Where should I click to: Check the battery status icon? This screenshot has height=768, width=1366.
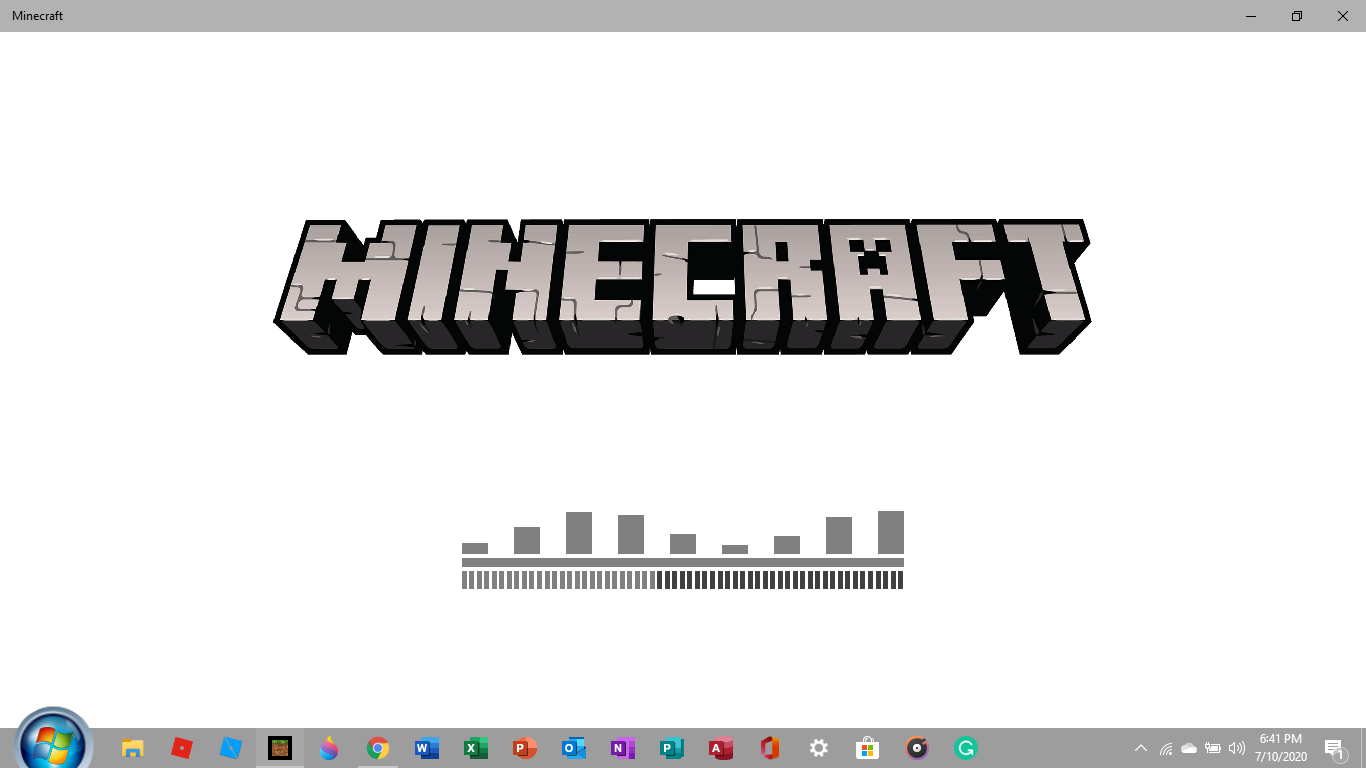click(x=1213, y=748)
